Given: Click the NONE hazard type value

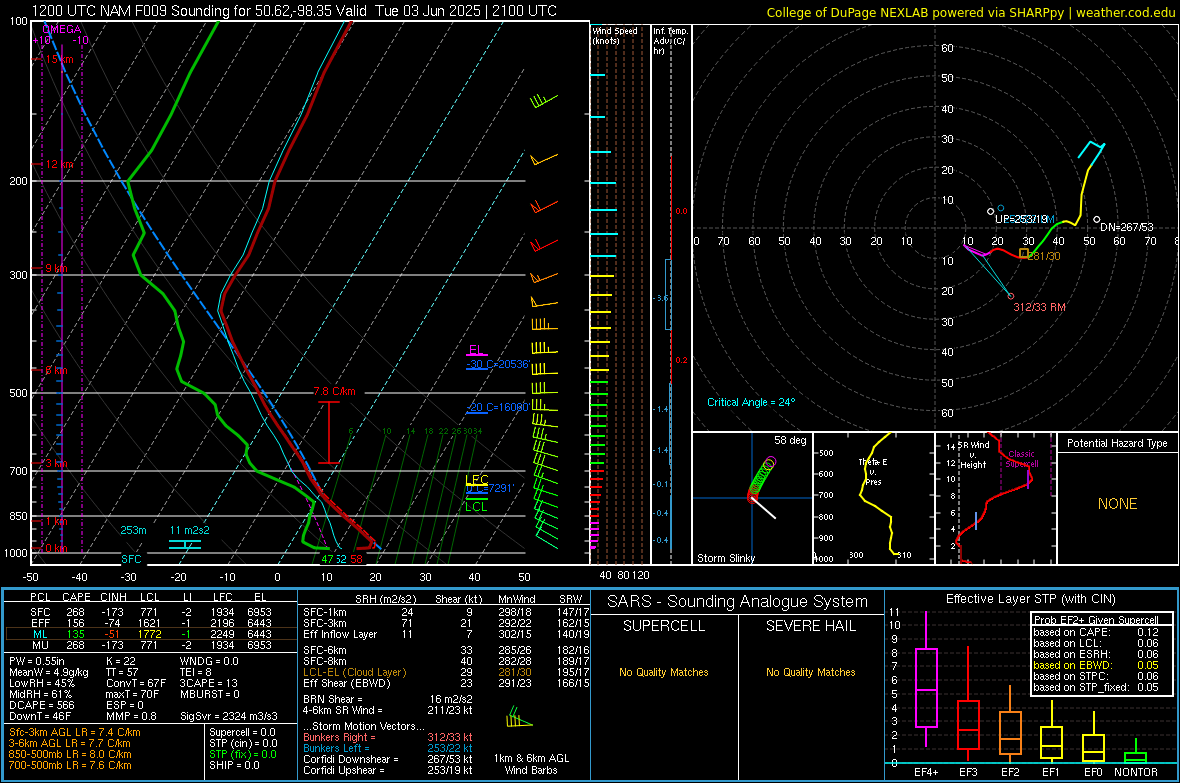Looking at the screenshot, I should [1117, 504].
